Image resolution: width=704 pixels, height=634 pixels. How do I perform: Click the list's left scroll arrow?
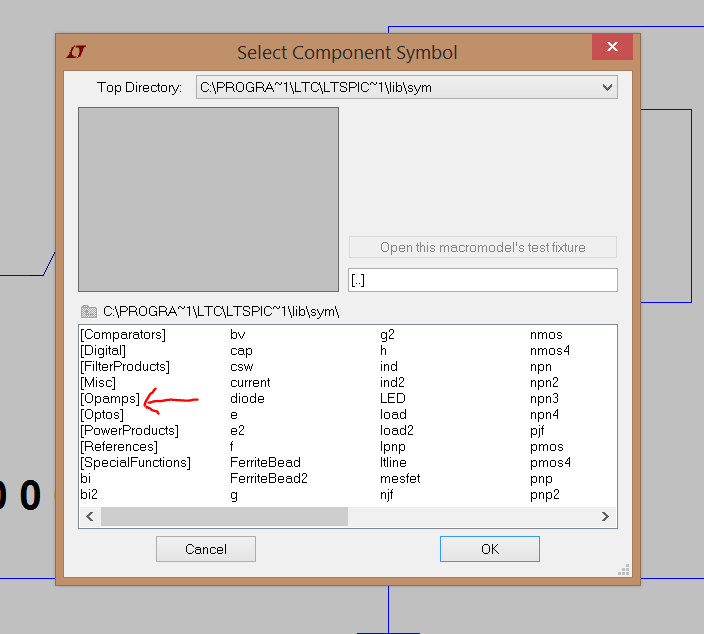coord(90,516)
